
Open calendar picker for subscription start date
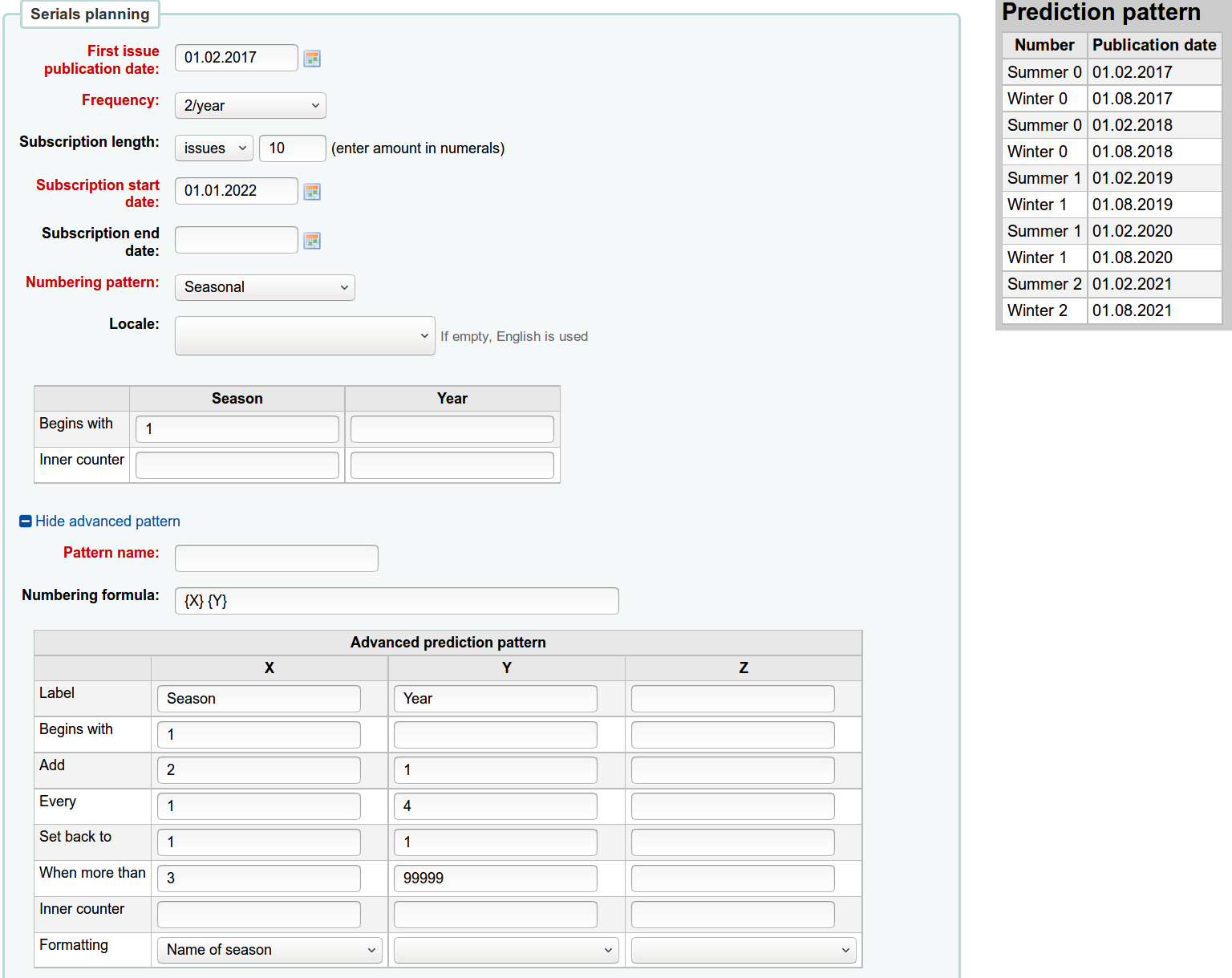pyautogui.click(x=312, y=192)
